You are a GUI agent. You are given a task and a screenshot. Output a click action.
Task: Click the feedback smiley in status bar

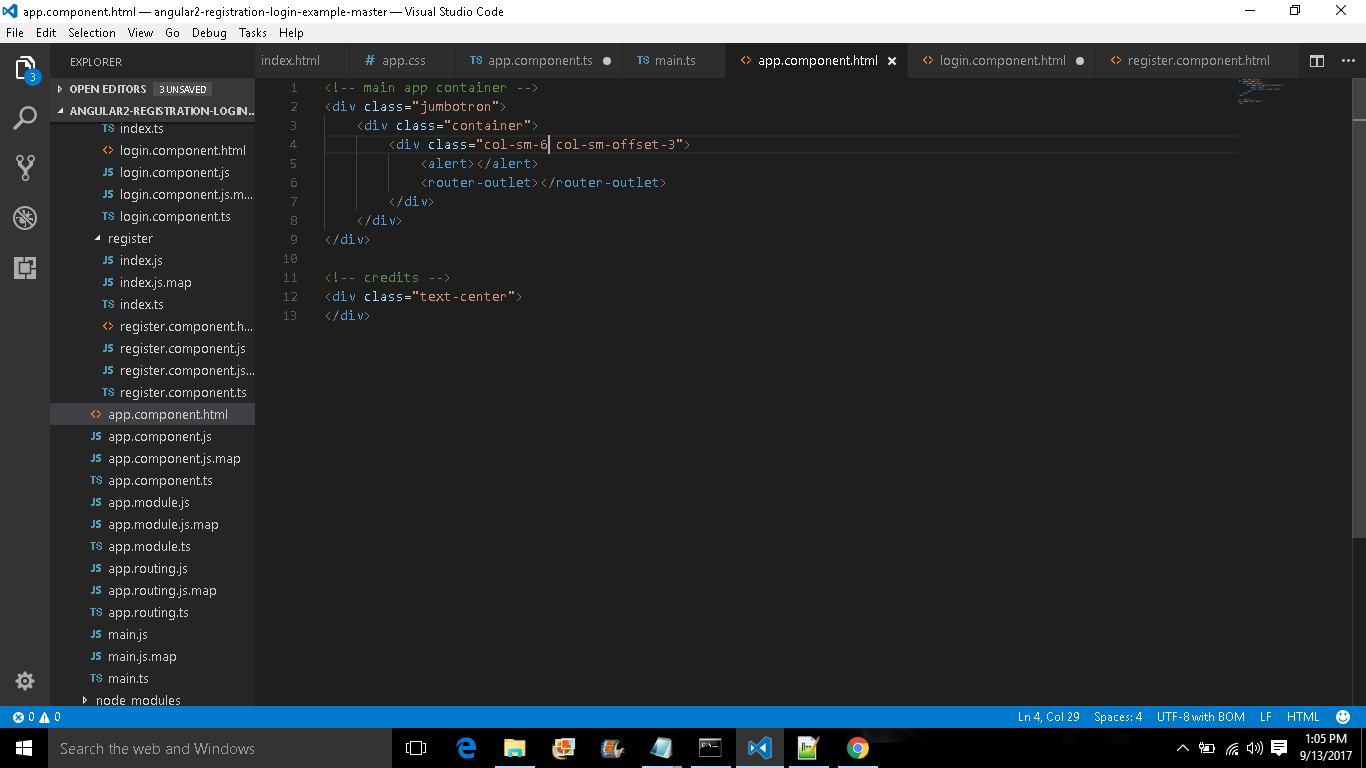coord(1344,717)
